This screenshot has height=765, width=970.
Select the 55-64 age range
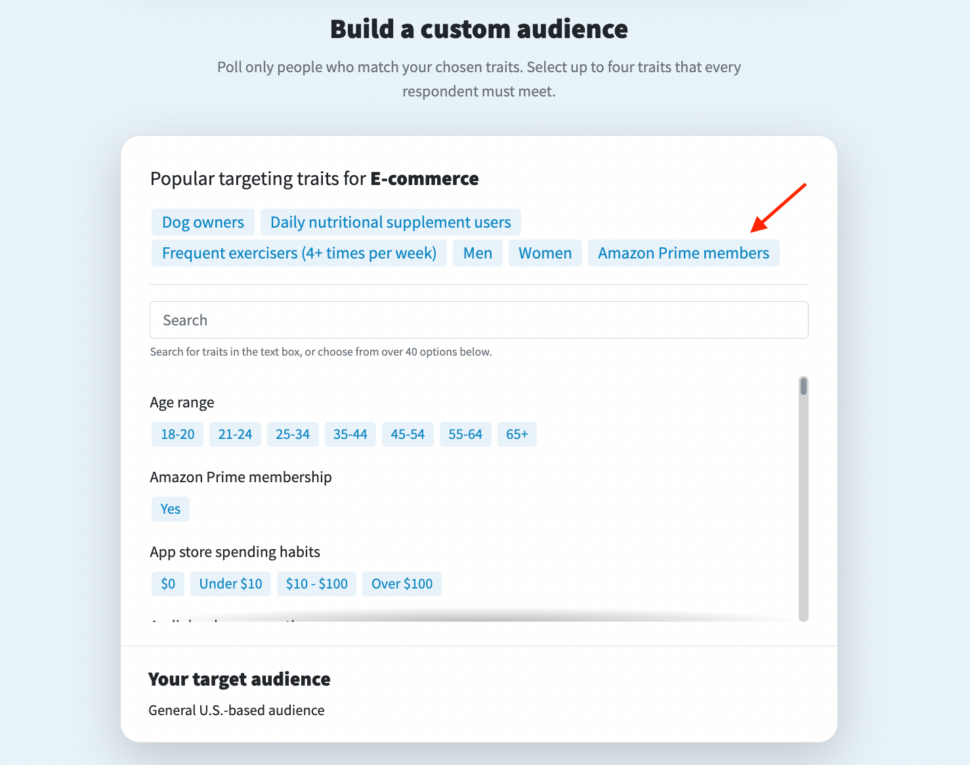point(466,434)
